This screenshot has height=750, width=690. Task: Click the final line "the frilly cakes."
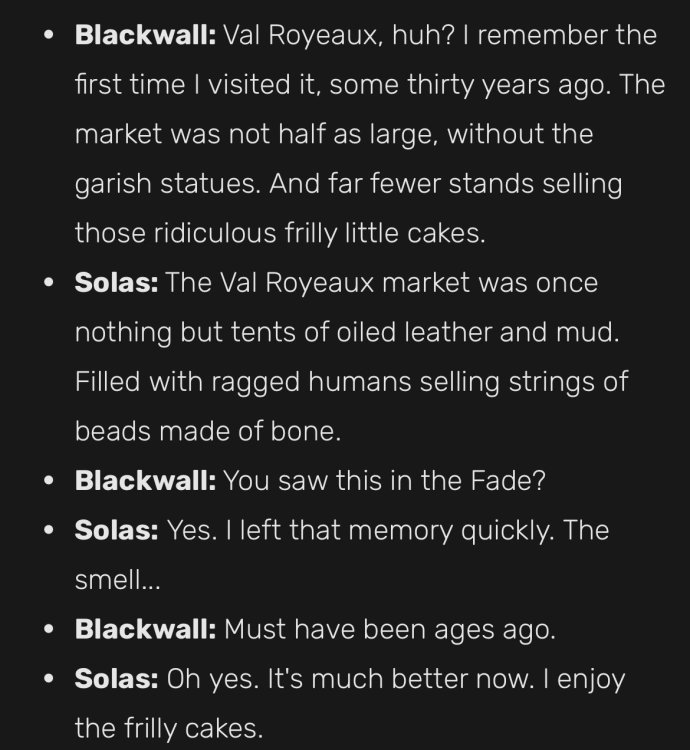coord(169,728)
